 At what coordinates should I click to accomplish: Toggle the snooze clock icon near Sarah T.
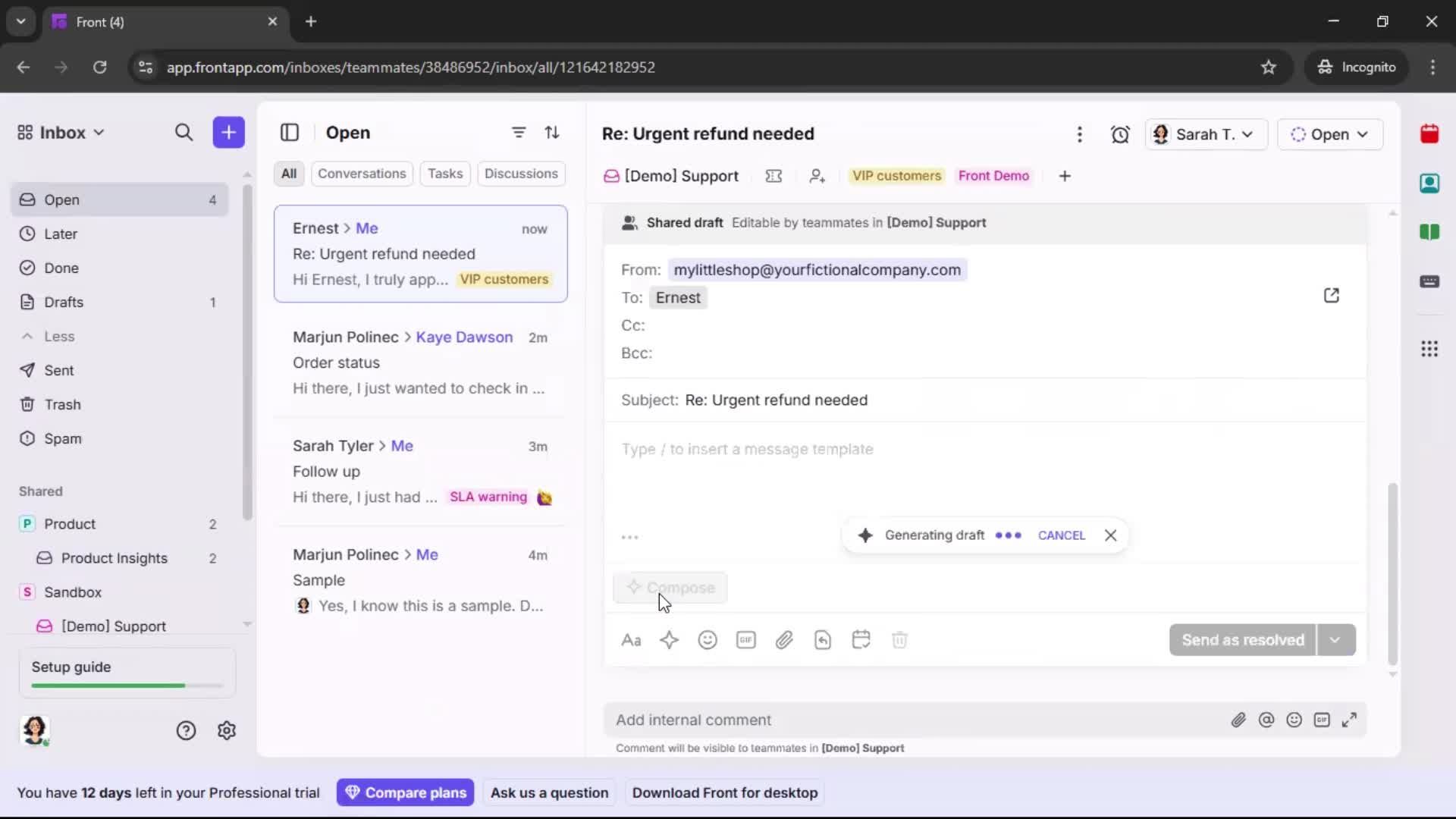pyautogui.click(x=1121, y=133)
